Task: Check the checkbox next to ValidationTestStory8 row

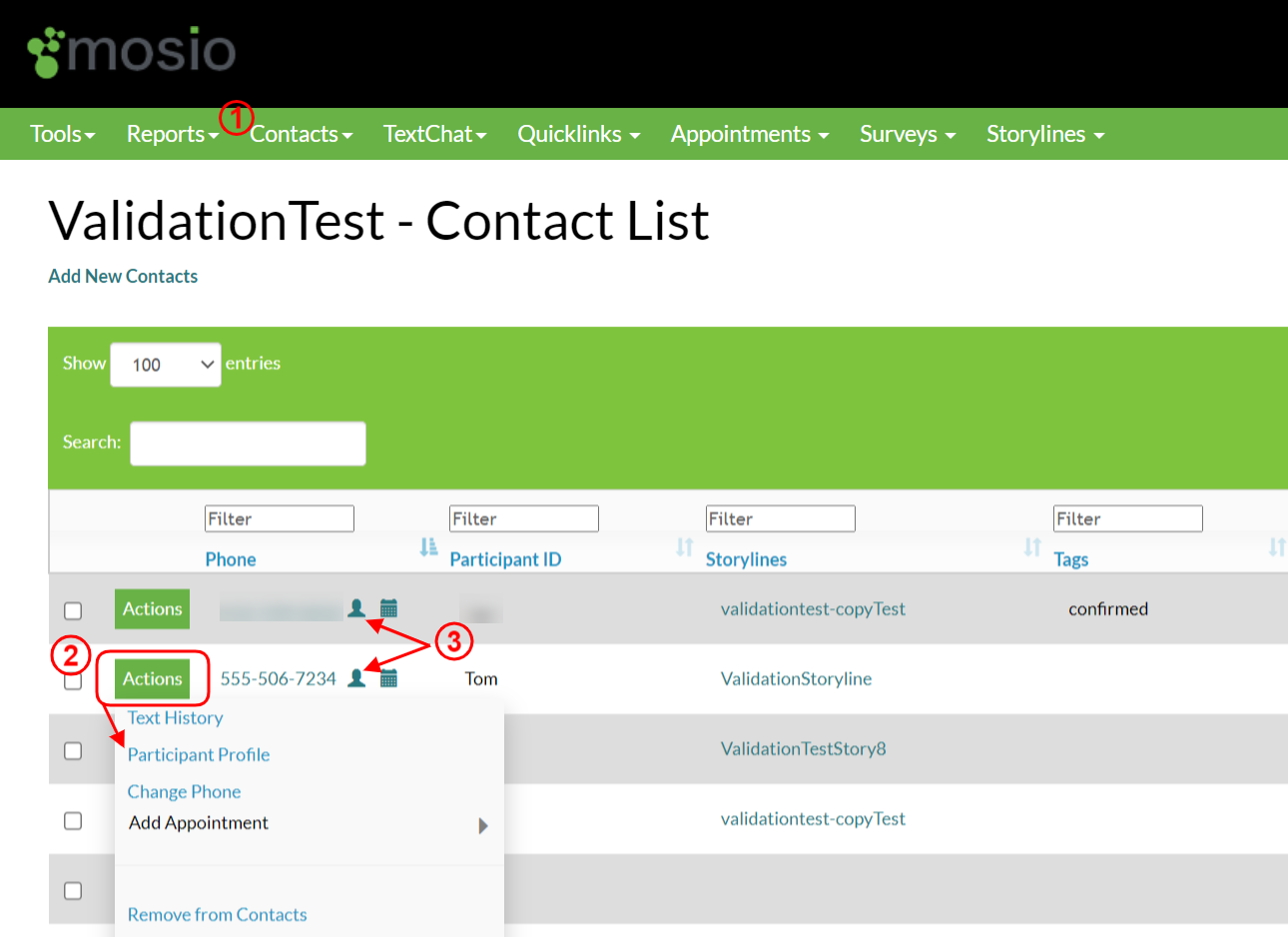Action: (x=72, y=750)
